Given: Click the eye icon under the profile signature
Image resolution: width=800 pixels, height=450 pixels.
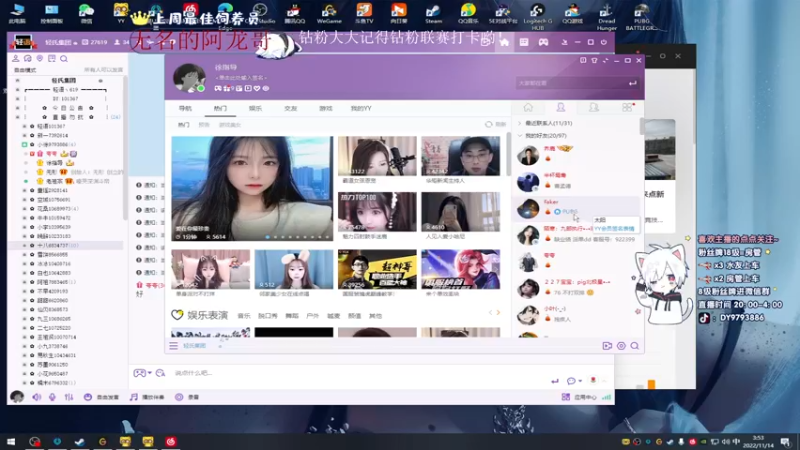Looking at the screenshot, I should pyautogui.click(x=266, y=88).
